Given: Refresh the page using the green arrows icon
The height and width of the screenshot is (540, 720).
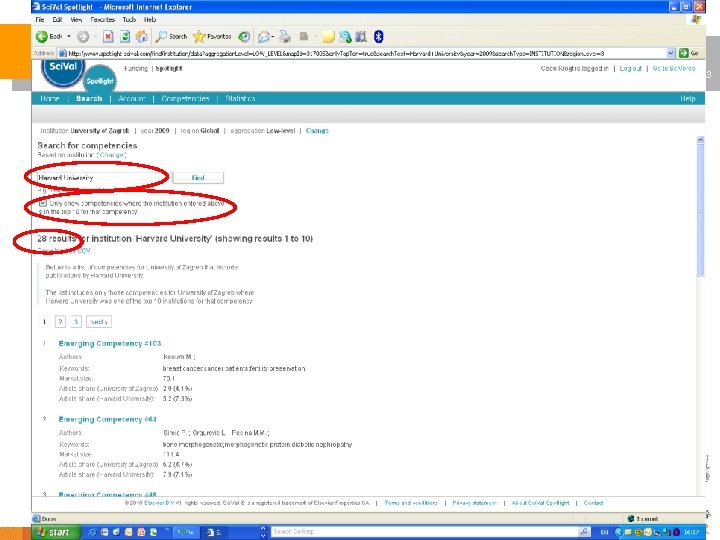Looking at the screenshot, I should [125, 36].
